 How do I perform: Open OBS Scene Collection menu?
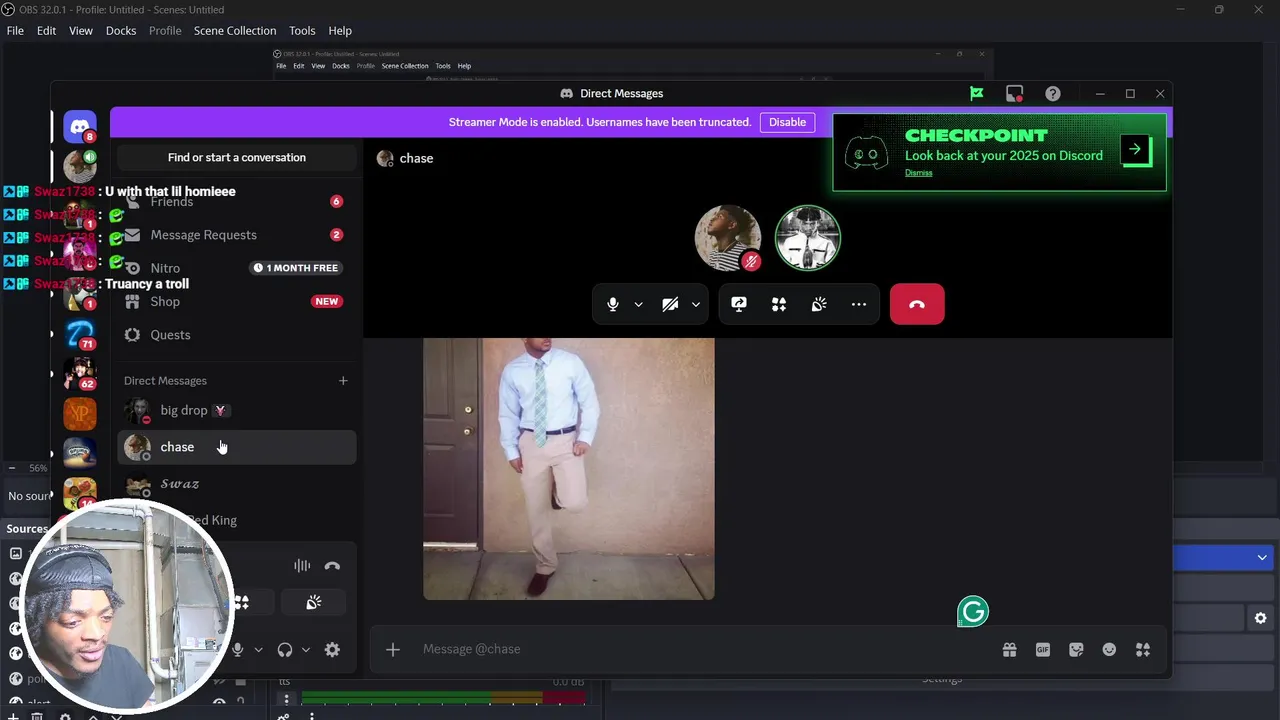click(235, 30)
